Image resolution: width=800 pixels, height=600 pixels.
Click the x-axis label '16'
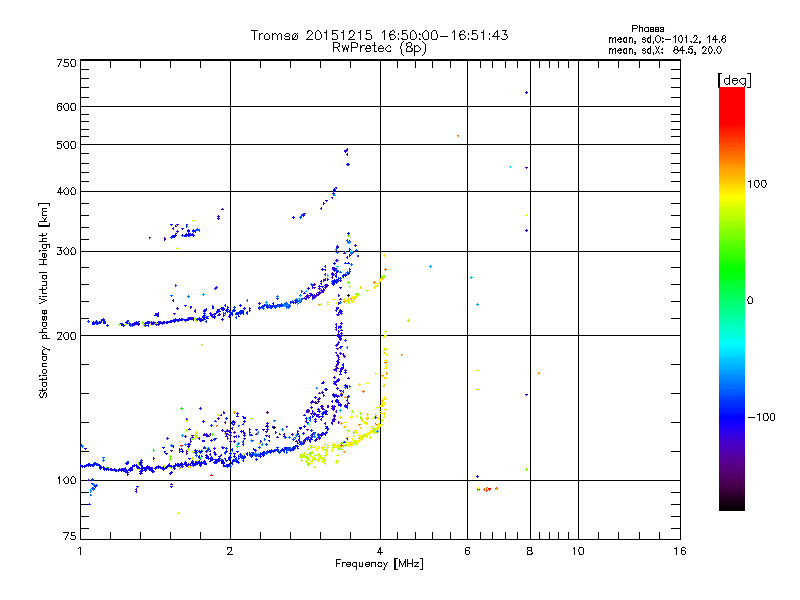pos(680,551)
